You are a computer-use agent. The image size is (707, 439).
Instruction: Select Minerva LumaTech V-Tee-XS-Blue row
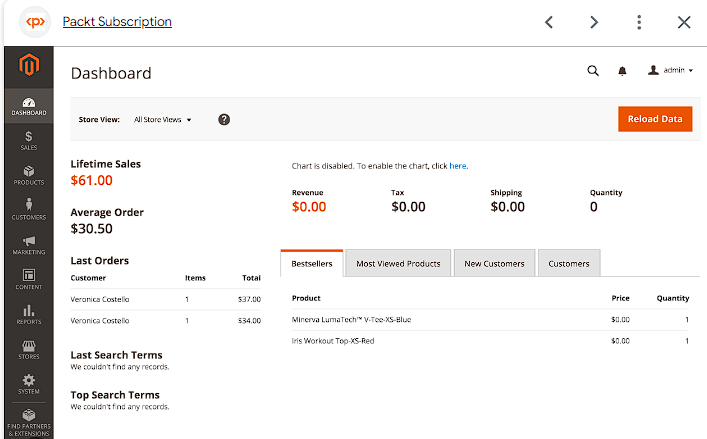[x=491, y=320]
